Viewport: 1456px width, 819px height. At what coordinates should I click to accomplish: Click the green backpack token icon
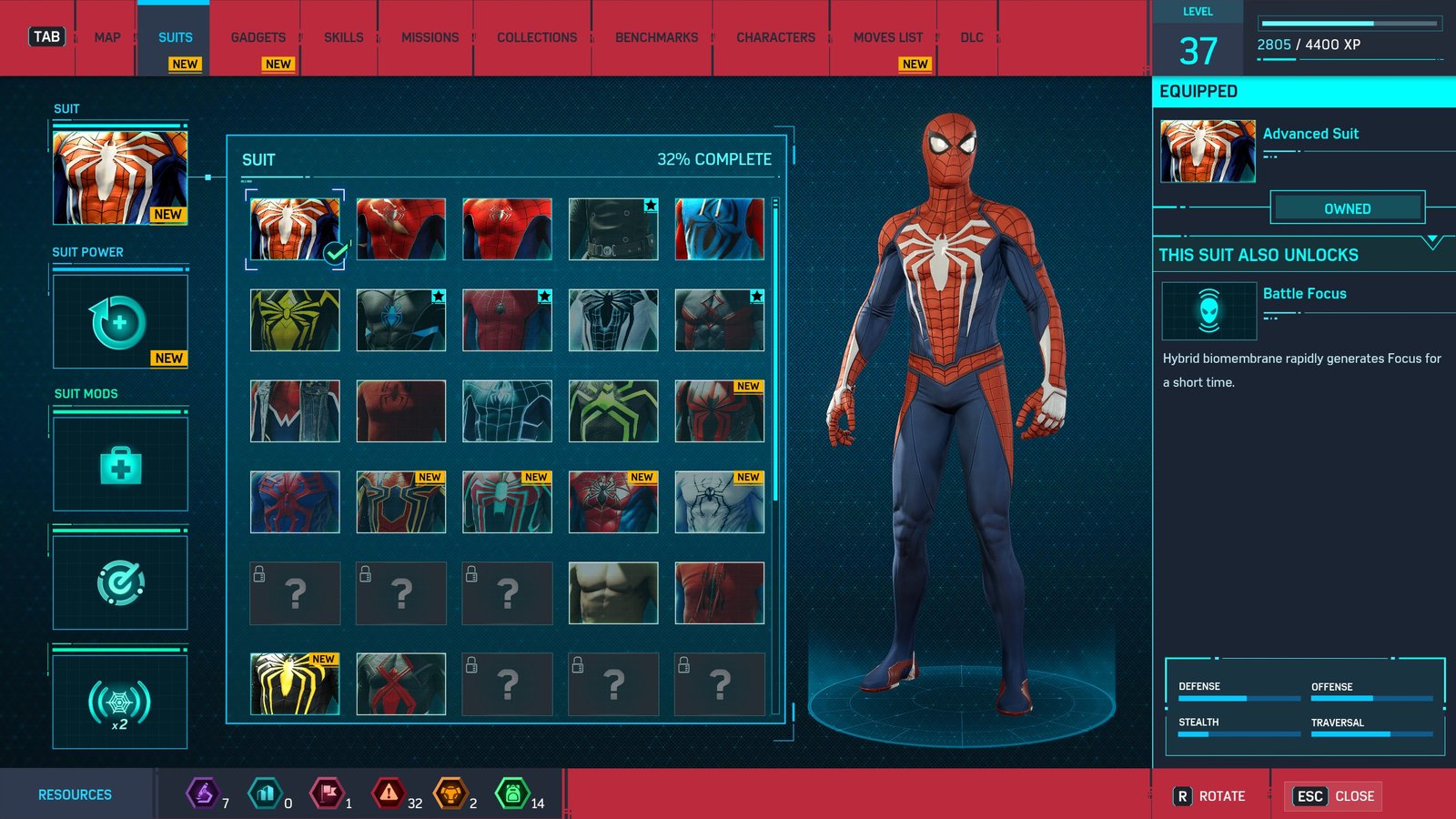tap(514, 794)
